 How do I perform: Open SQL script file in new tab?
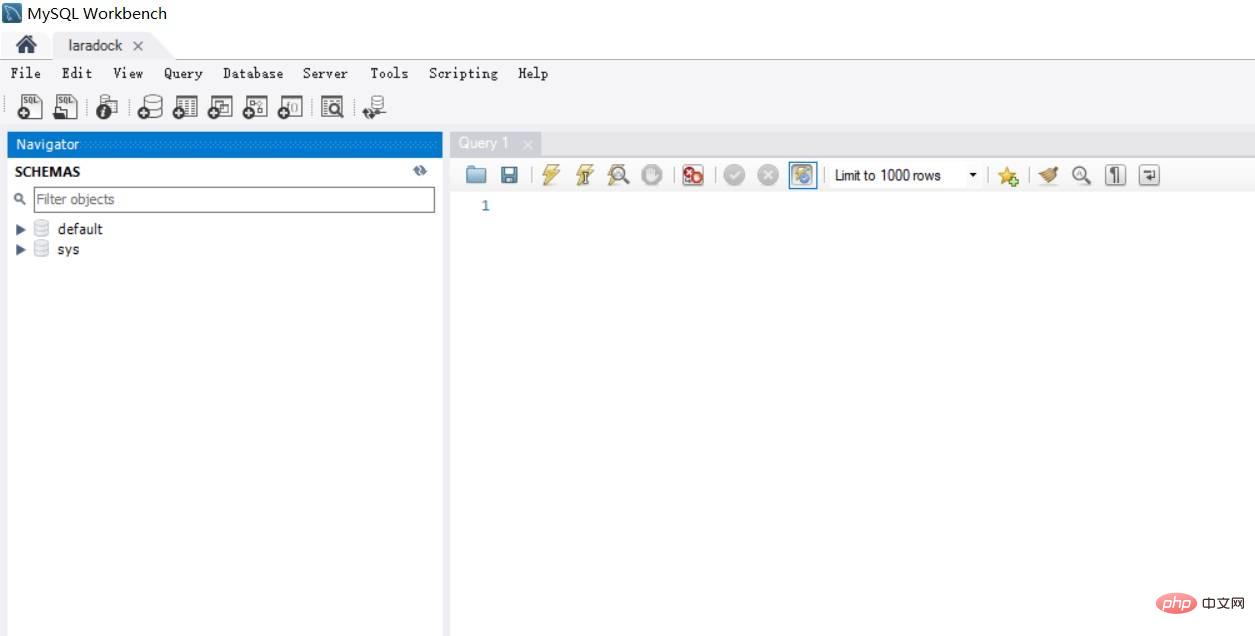(65, 107)
